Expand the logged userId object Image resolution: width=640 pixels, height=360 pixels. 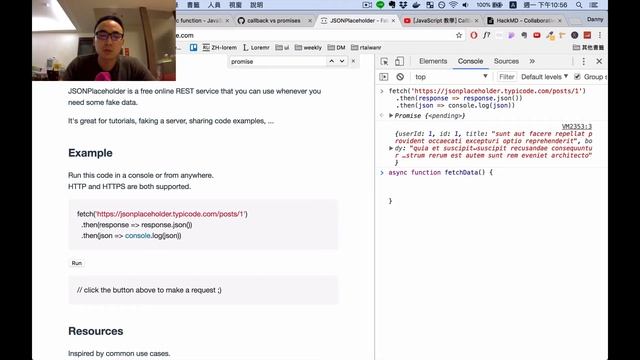coord(391,148)
